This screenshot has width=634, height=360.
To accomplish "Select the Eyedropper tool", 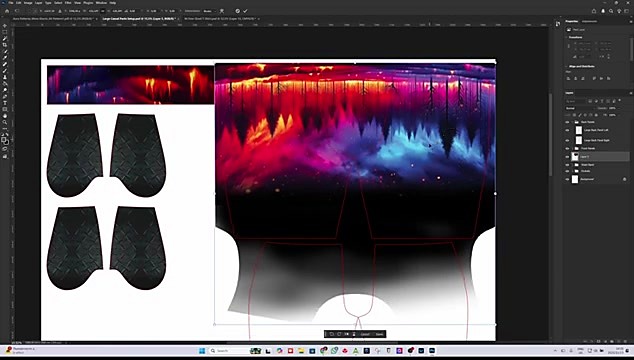I will pos(5,57).
